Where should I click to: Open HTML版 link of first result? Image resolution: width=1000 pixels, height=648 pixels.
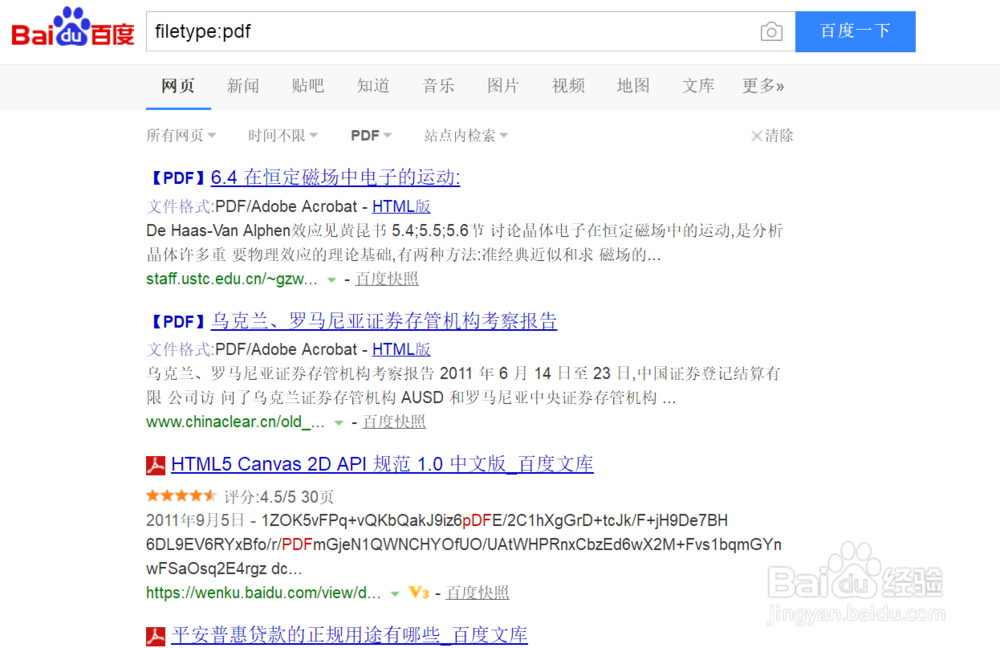click(x=401, y=207)
